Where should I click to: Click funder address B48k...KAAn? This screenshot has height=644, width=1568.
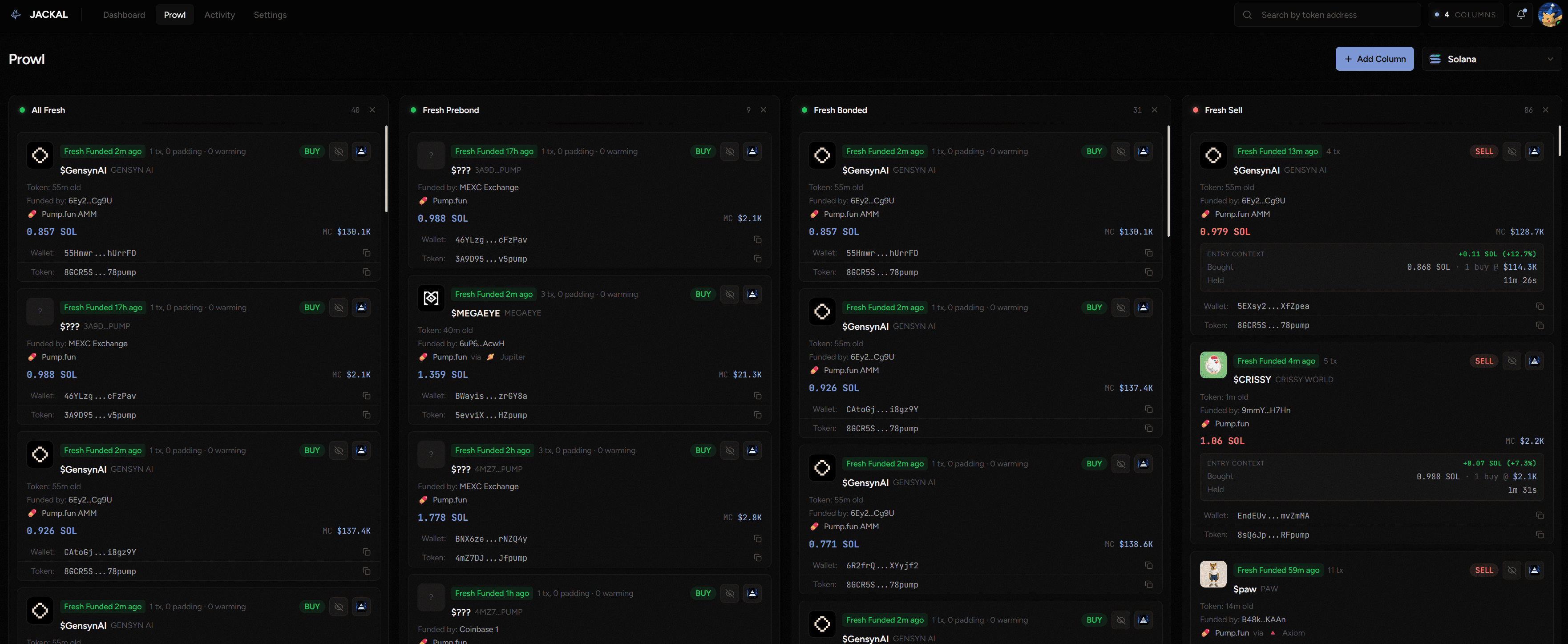click(x=1264, y=620)
